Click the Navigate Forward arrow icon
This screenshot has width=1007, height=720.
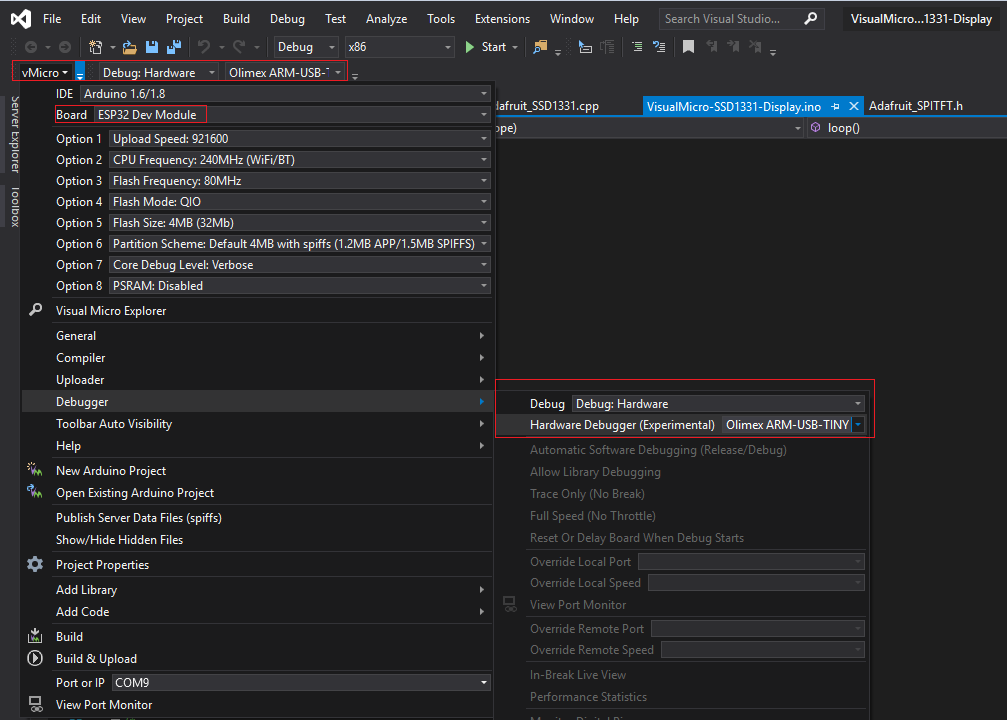pos(65,47)
